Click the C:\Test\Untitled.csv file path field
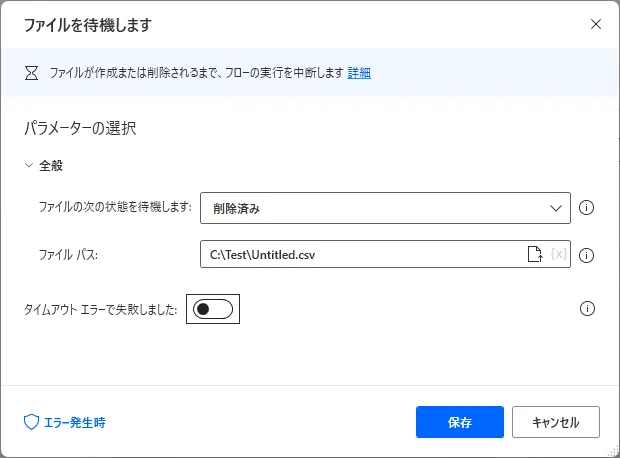The image size is (620, 458). pyautogui.click(x=360, y=254)
